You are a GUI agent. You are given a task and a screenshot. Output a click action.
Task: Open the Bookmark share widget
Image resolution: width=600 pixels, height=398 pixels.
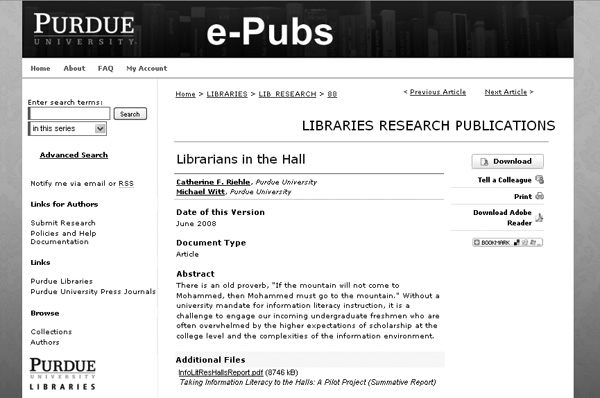click(507, 242)
